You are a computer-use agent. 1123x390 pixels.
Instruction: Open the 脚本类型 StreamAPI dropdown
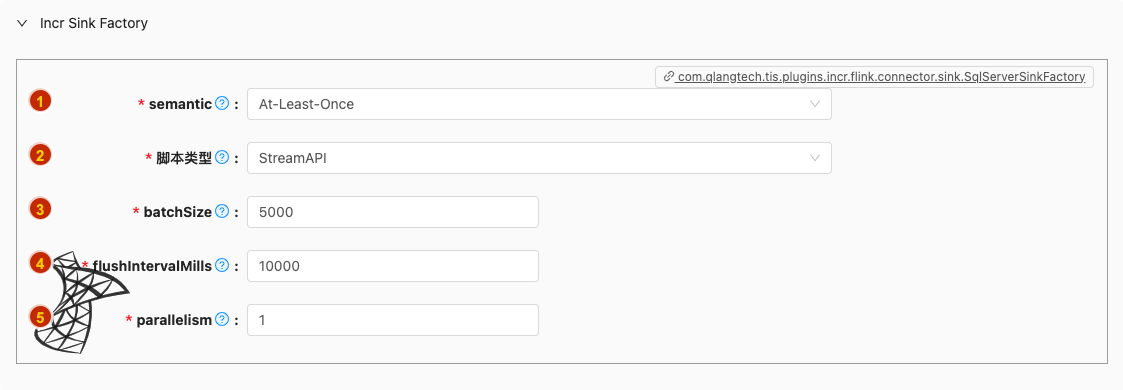539,157
